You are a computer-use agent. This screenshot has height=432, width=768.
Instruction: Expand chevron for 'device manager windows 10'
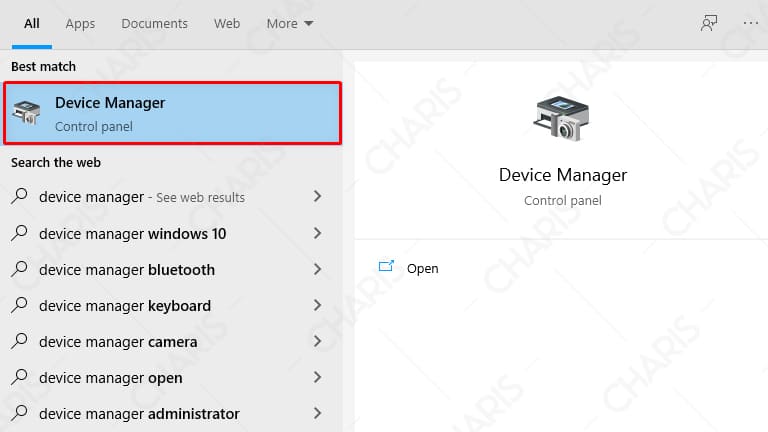pos(317,233)
